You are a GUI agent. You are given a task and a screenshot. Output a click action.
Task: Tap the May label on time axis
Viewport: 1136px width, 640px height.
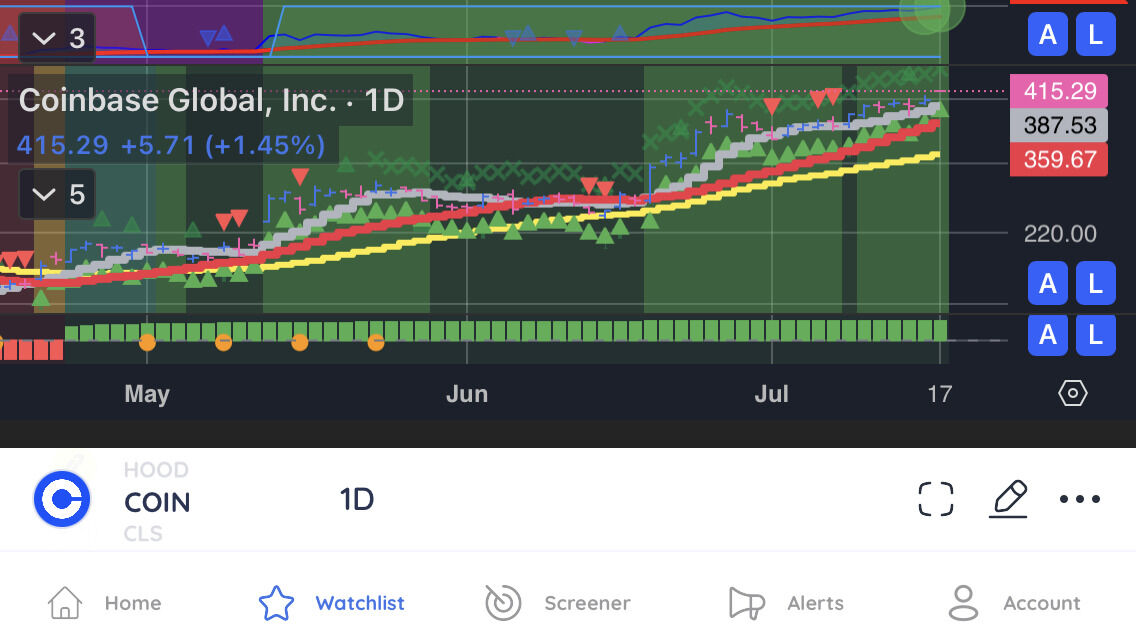tap(147, 394)
